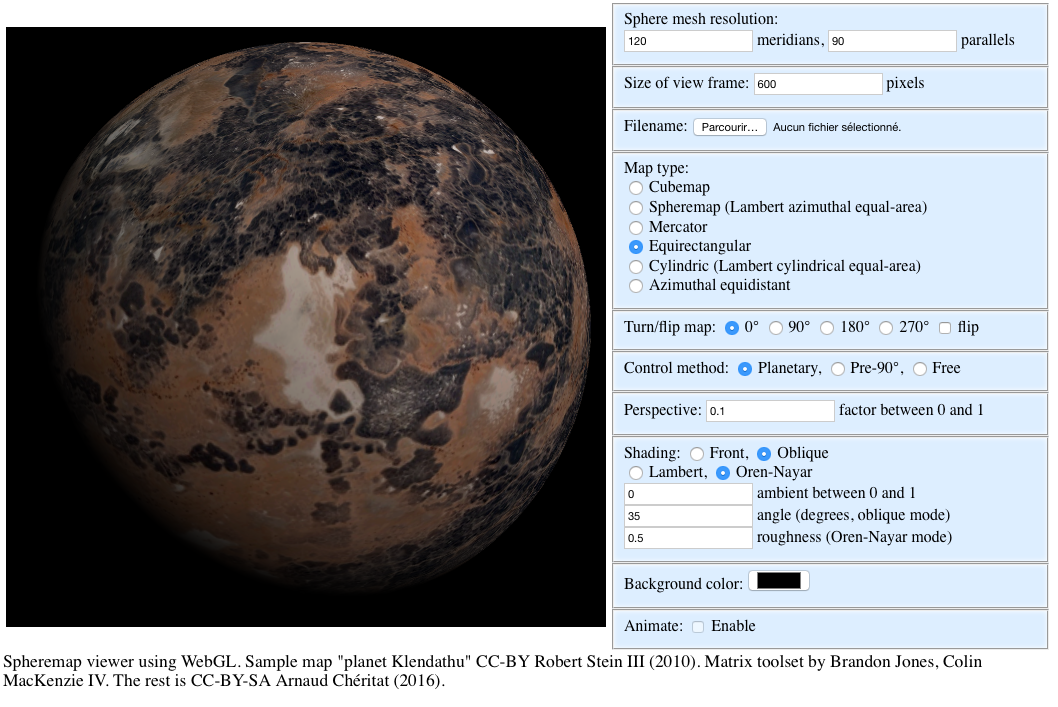The height and width of the screenshot is (707, 1058).
Task: Switch control method to Free
Action: pos(920,369)
